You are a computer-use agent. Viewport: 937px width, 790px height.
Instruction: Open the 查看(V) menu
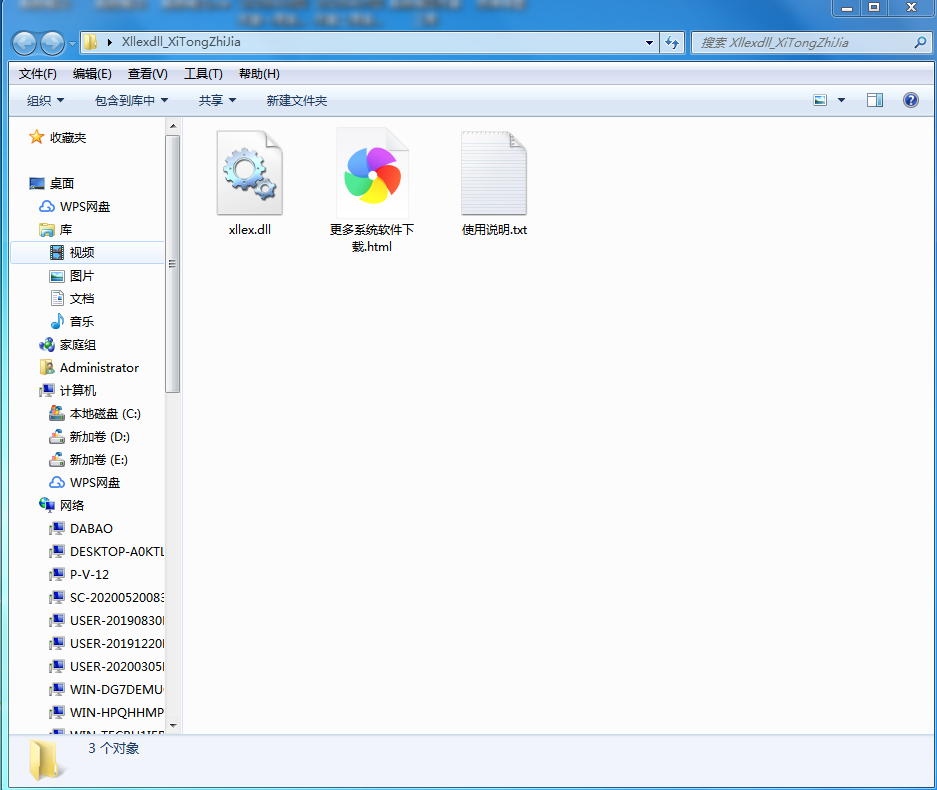[x=148, y=74]
